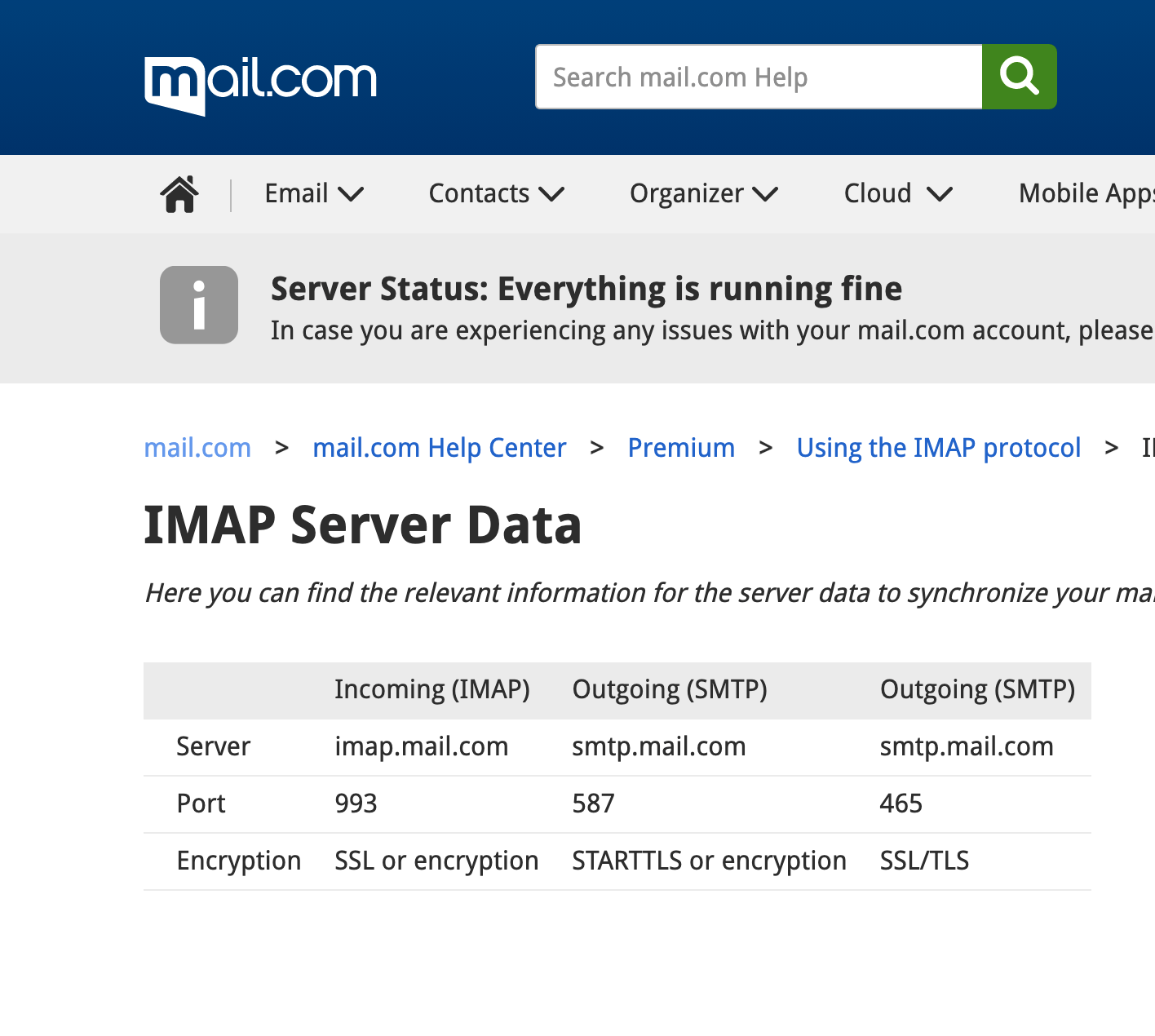Expand the Cloud menu chevron

point(940,194)
